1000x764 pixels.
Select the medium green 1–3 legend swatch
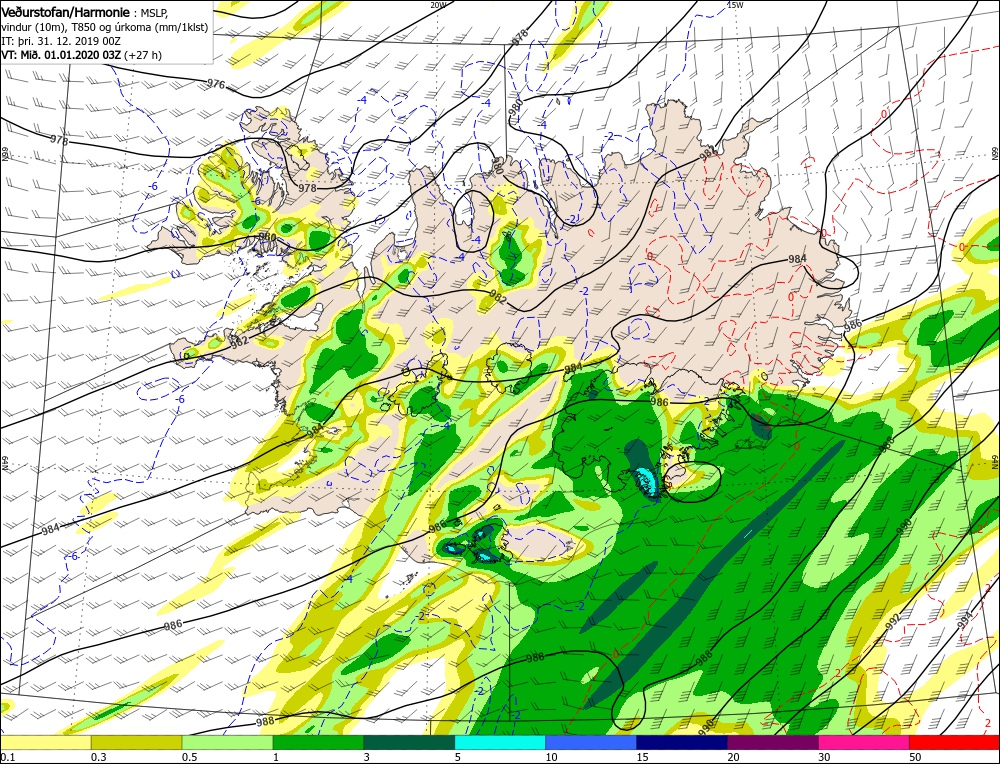(x=318, y=742)
